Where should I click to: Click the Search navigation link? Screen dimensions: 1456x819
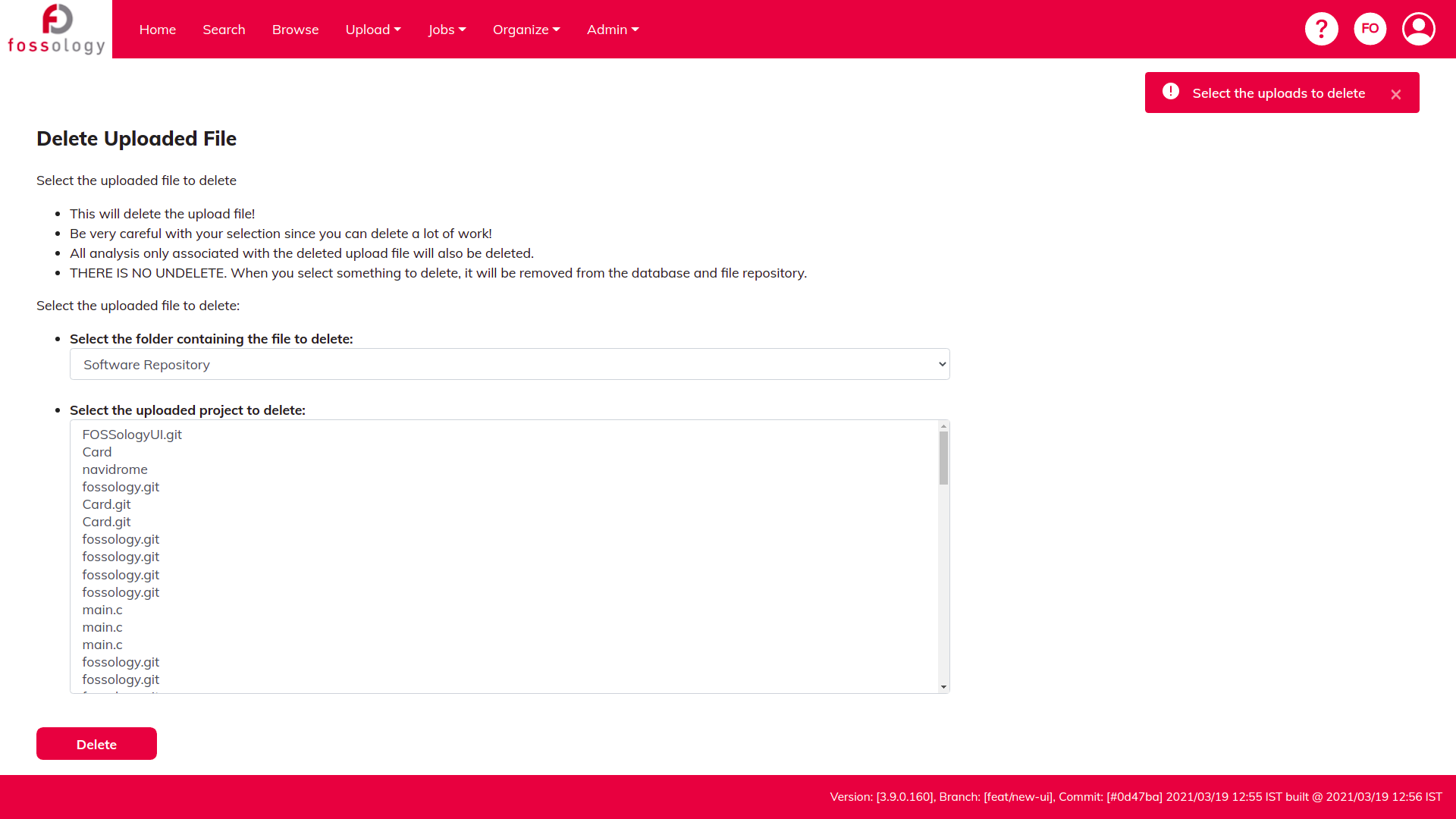tap(224, 29)
